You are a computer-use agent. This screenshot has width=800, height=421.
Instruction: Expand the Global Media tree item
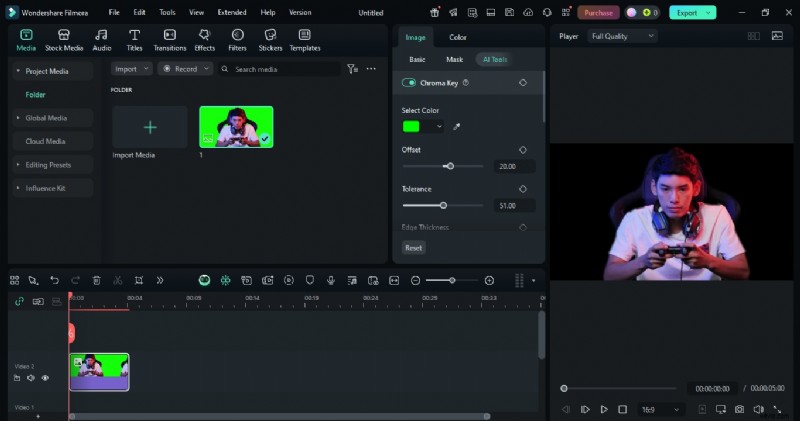[x=18, y=118]
